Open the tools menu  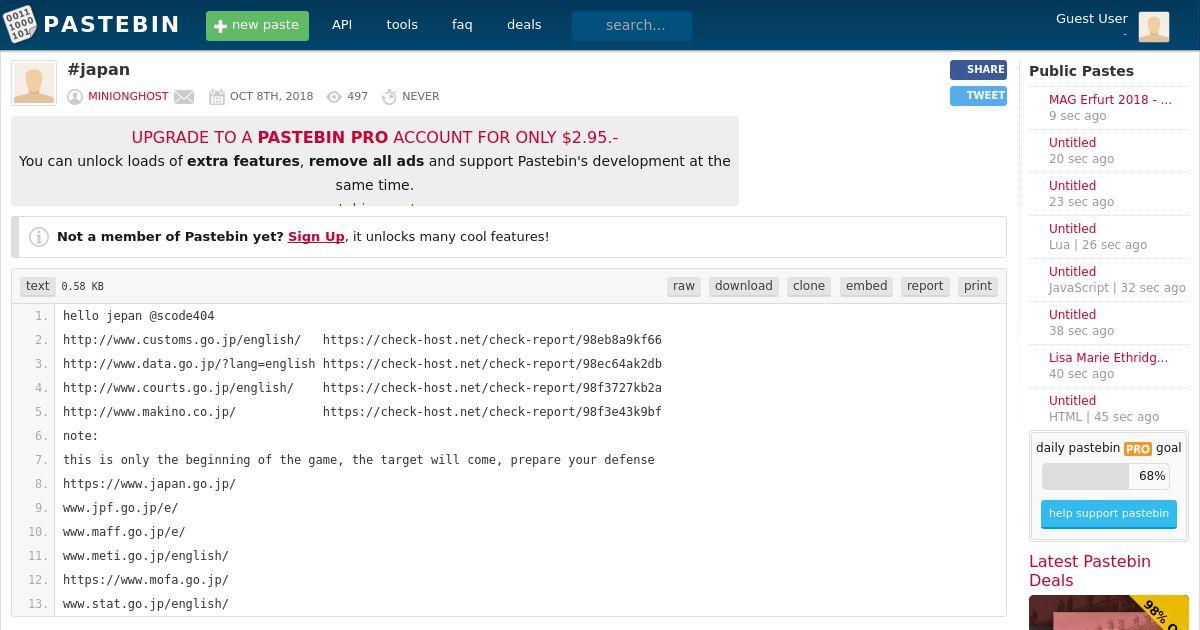(x=402, y=25)
